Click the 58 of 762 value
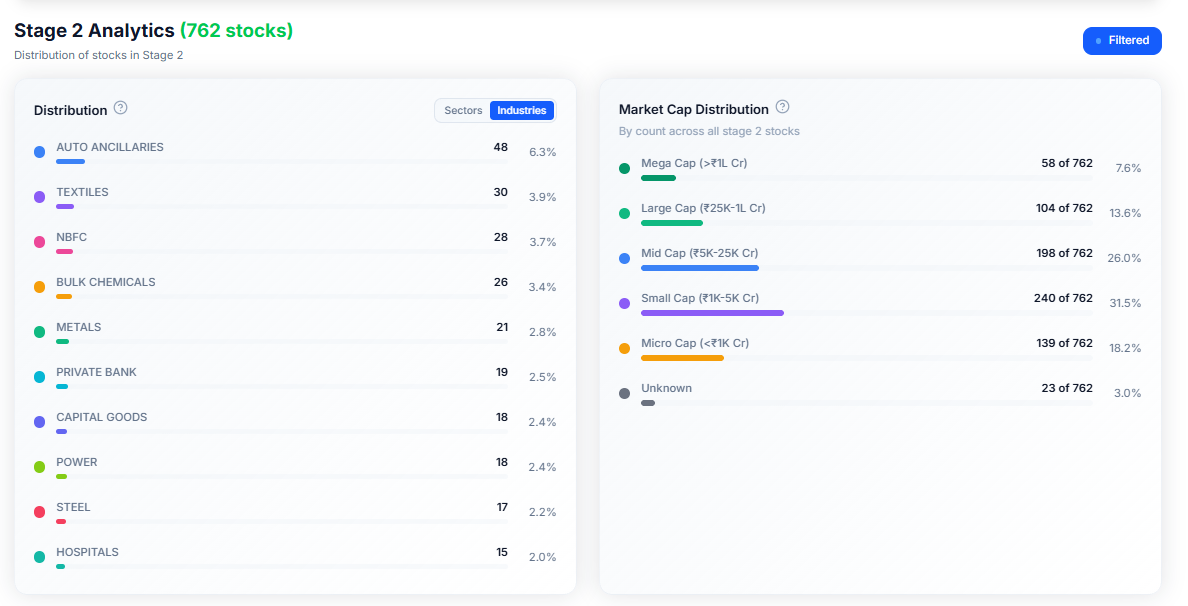This screenshot has height=606, width=1188. [1067, 163]
